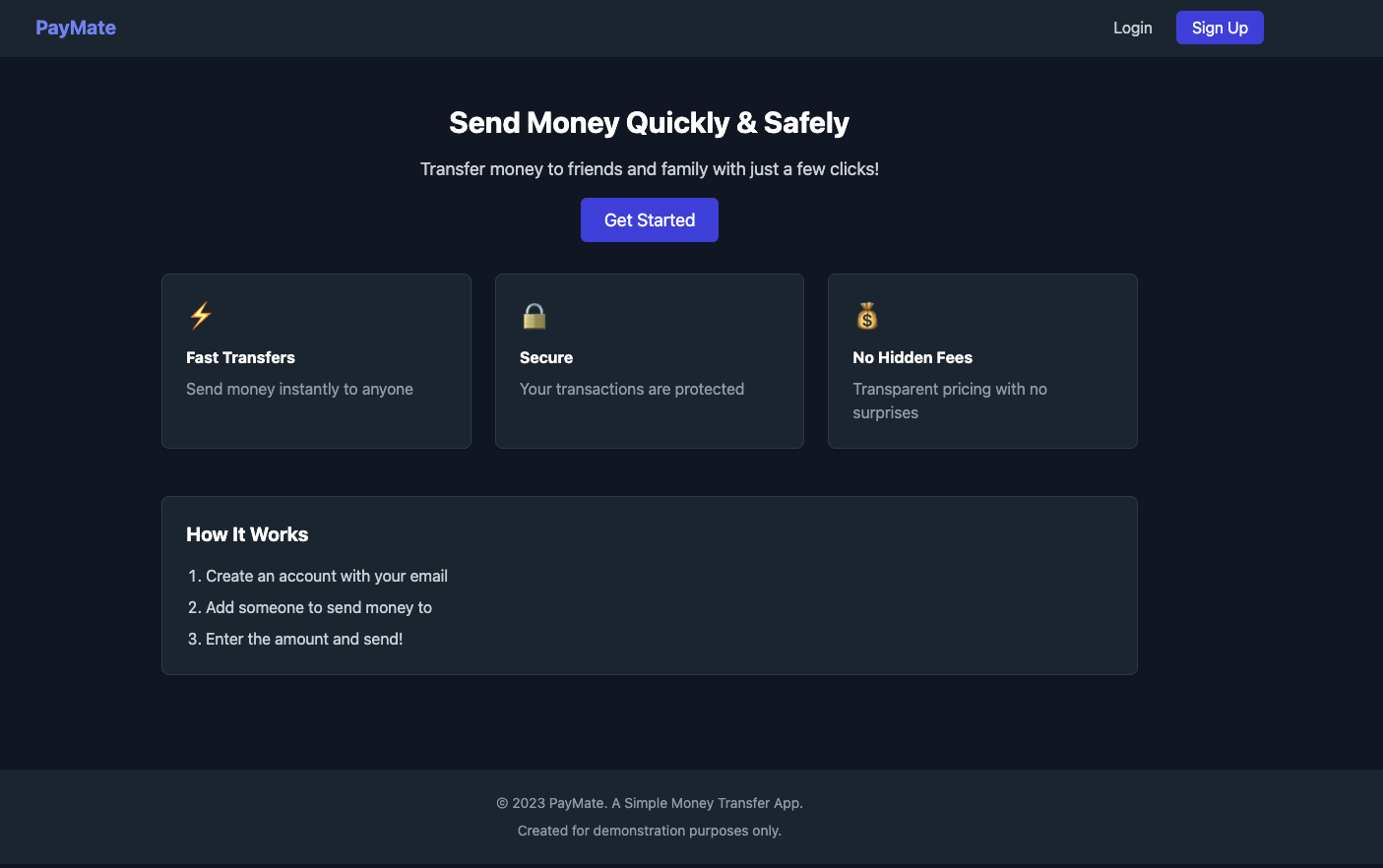Click the How It Works panel

point(649,585)
